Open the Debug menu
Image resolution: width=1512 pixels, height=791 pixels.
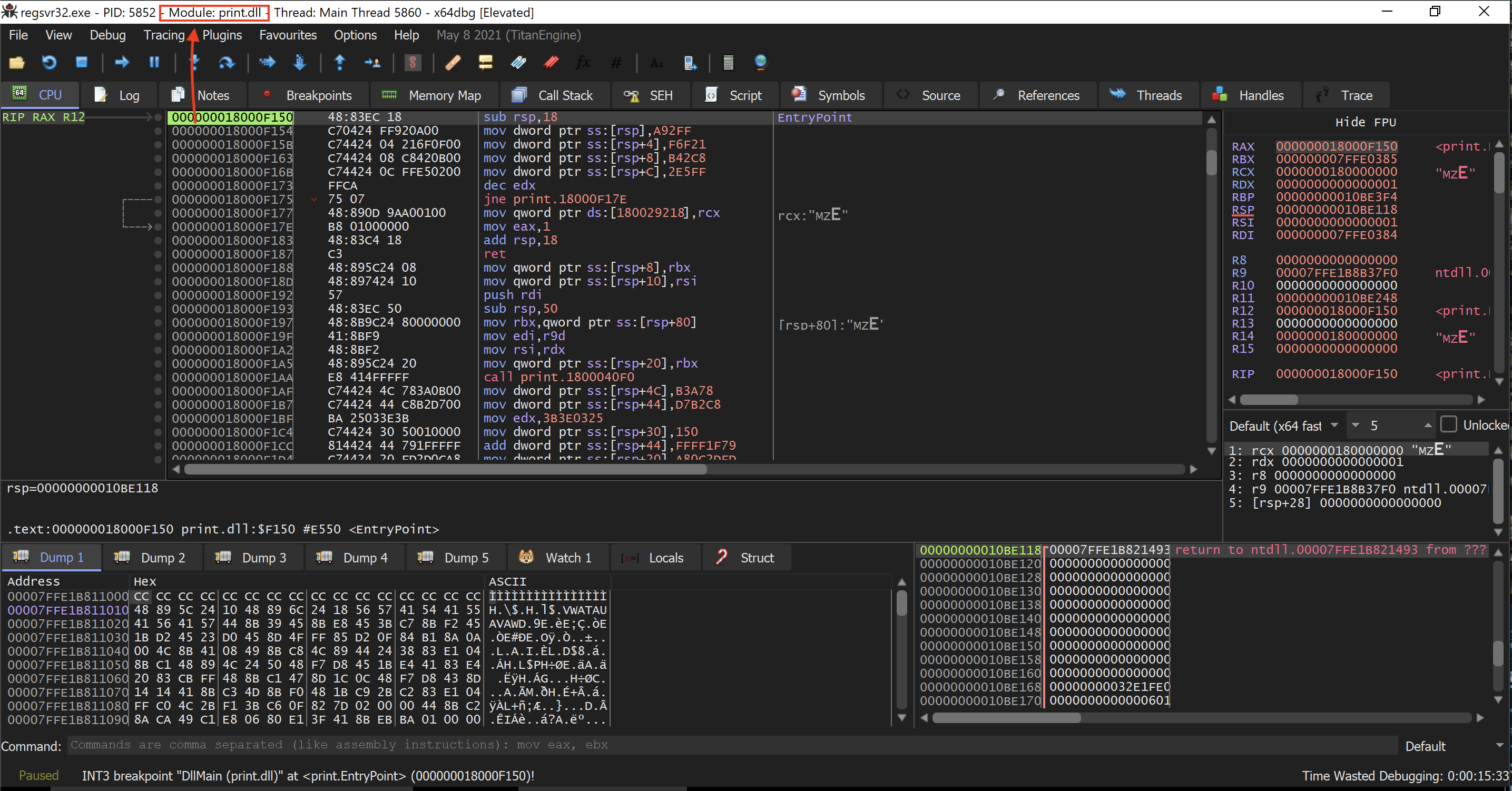[x=107, y=35]
